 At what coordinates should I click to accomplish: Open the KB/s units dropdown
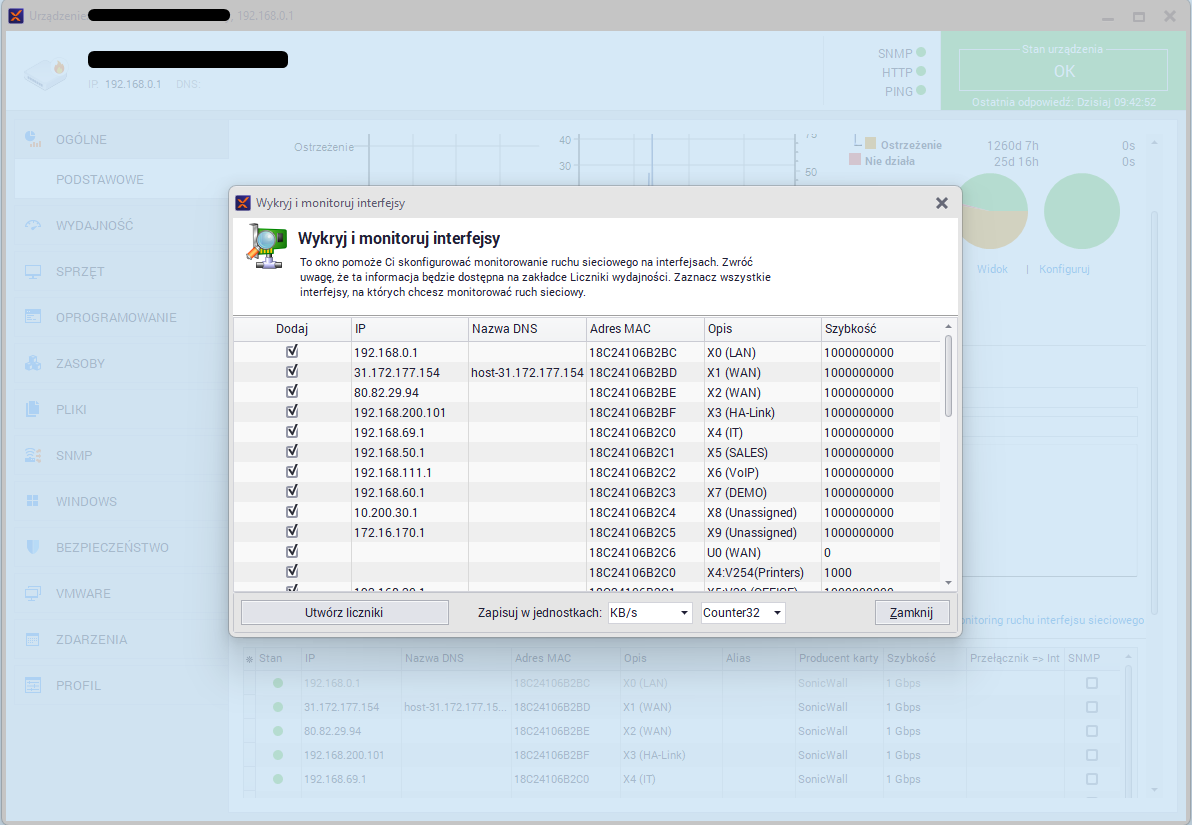pyautogui.click(x=649, y=613)
